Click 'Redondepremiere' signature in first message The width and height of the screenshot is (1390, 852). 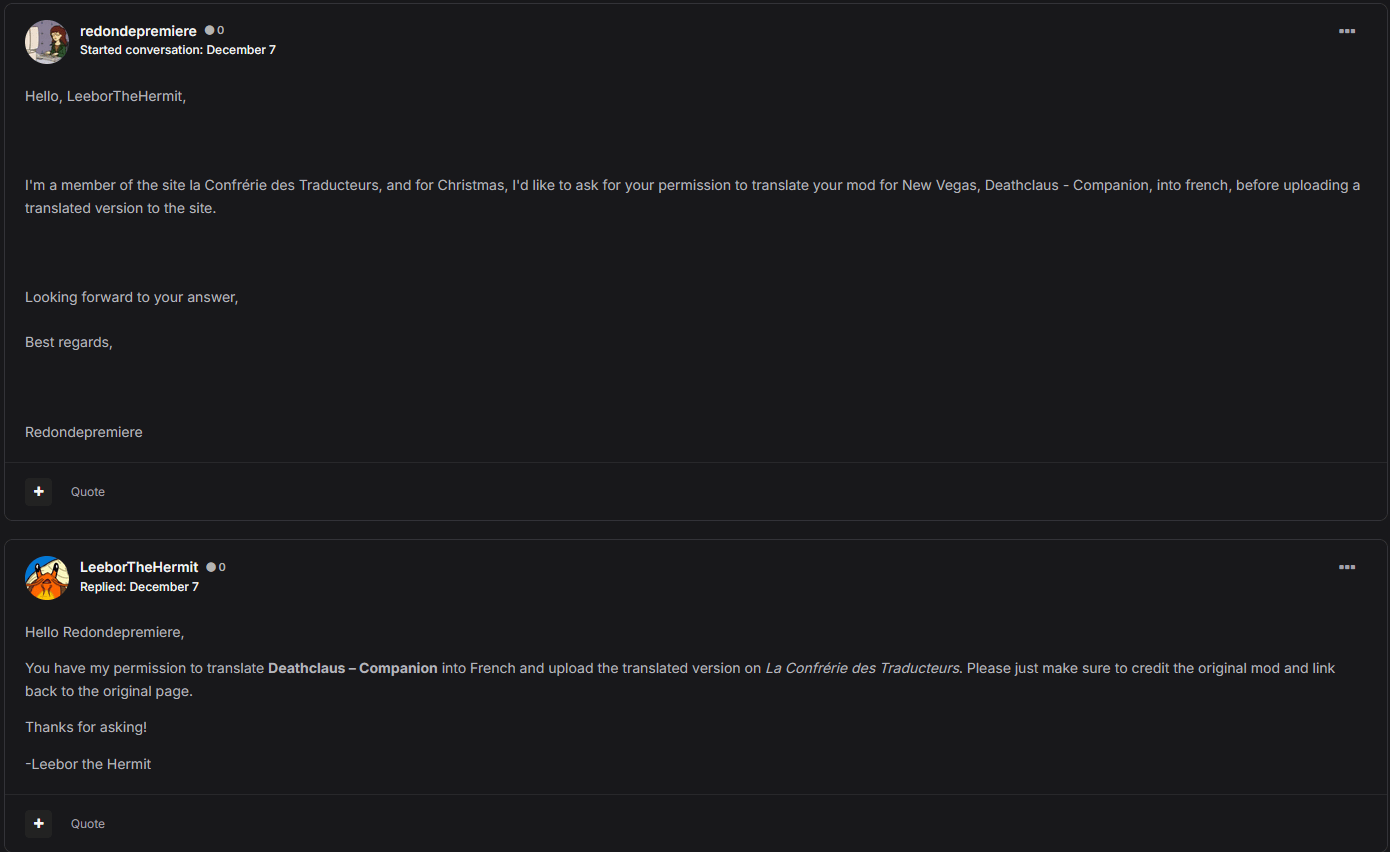[84, 432]
